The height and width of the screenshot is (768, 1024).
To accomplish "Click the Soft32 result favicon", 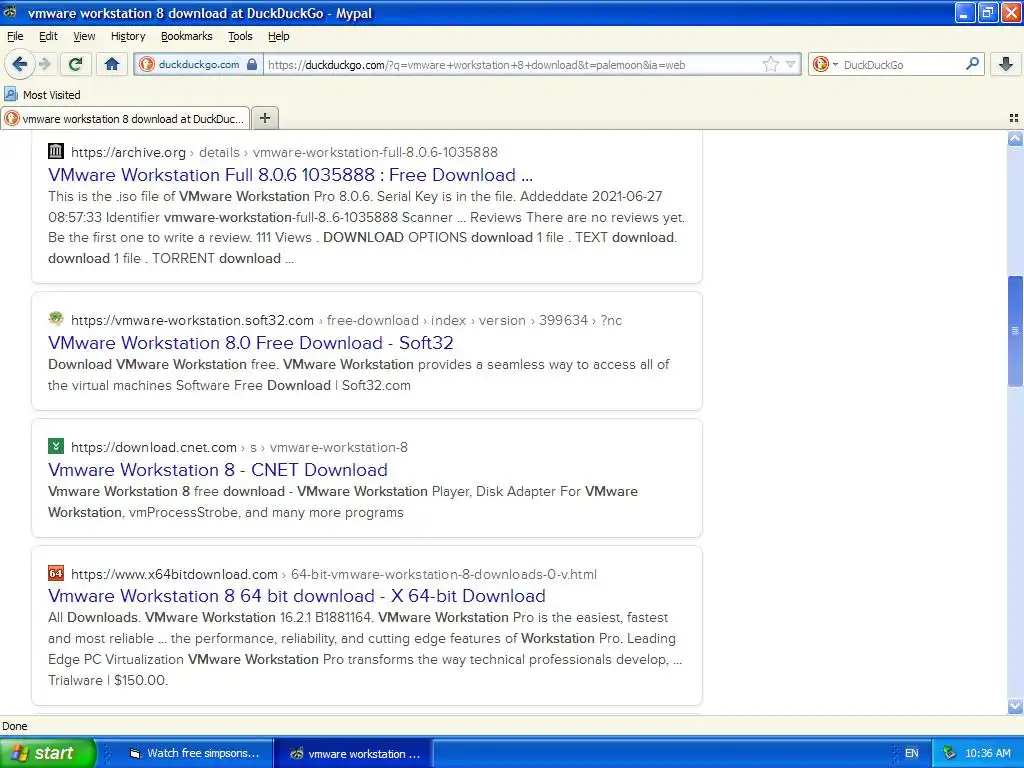I will [56, 319].
